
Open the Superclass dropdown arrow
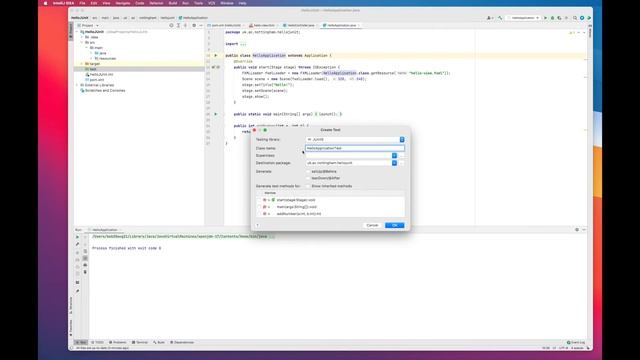point(394,156)
